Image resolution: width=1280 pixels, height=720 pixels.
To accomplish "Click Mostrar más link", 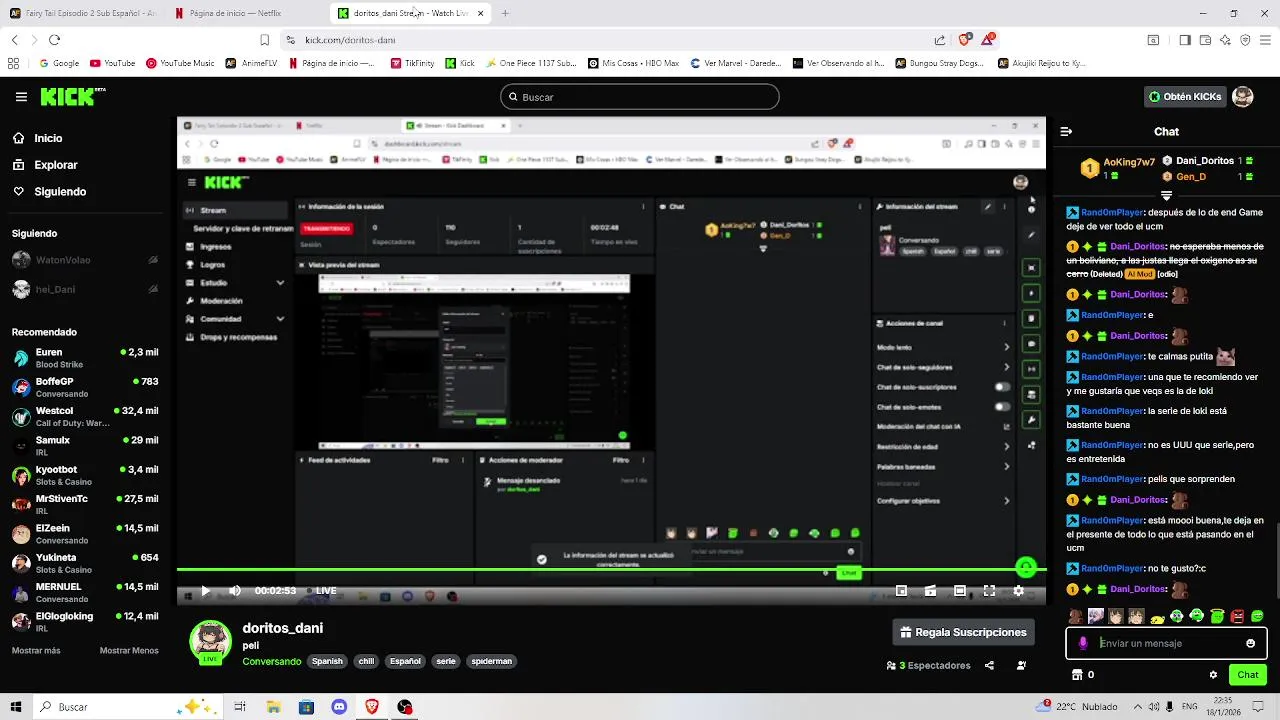I will [36, 650].
